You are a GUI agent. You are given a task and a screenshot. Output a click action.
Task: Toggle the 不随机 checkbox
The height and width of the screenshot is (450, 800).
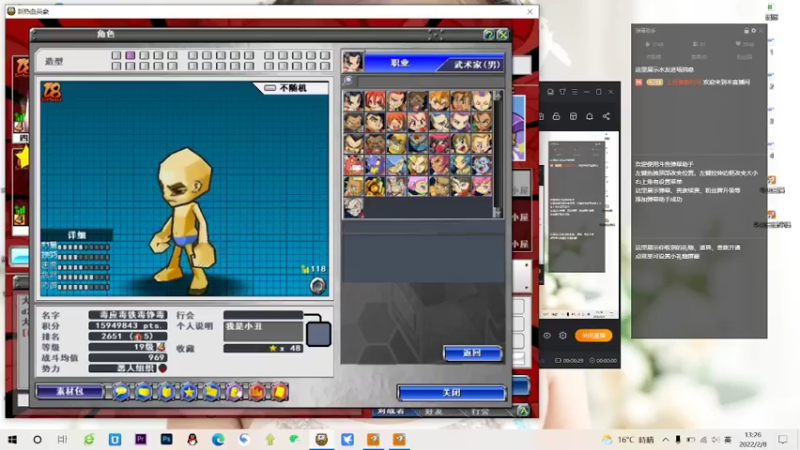pyautogui.click(x=270, y=88)
